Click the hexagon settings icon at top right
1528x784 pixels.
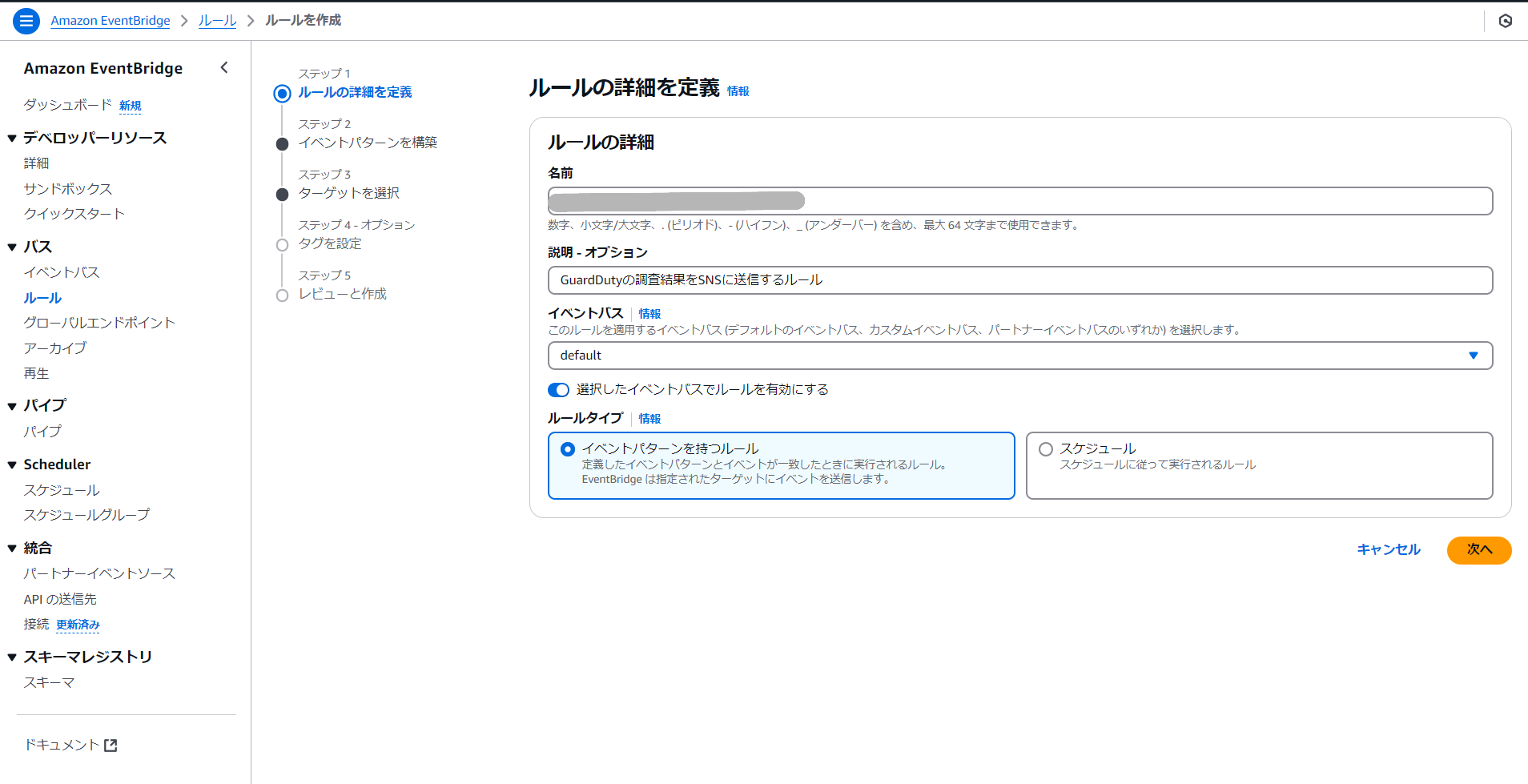[x=1506, y=21]
